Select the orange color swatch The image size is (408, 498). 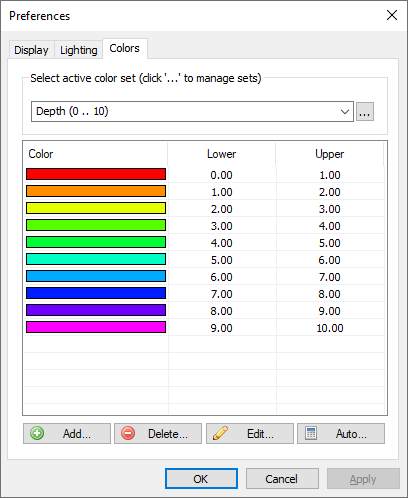[x=96, y=191]
